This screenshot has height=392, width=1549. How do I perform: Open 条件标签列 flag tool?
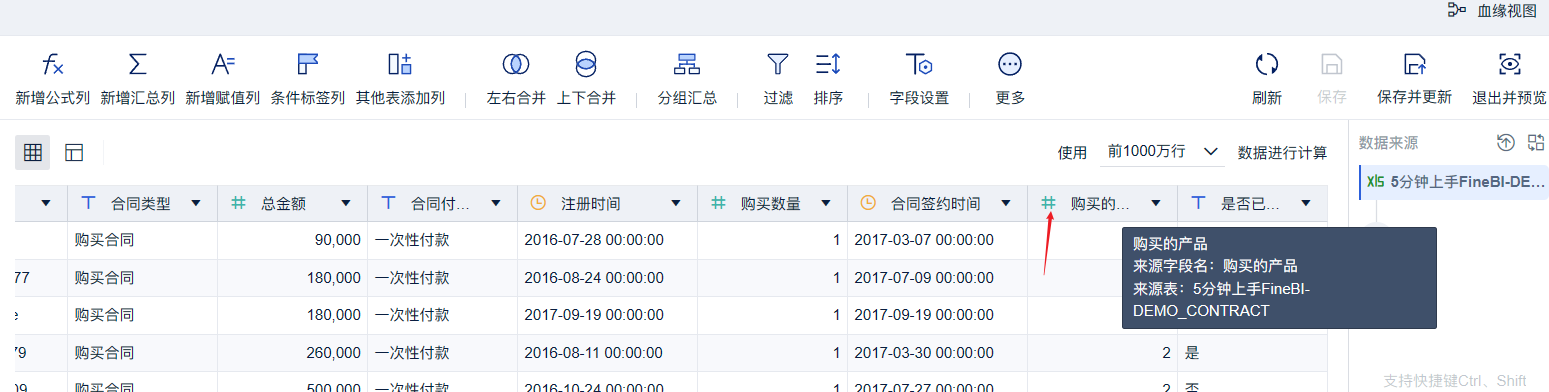point(308,65)
